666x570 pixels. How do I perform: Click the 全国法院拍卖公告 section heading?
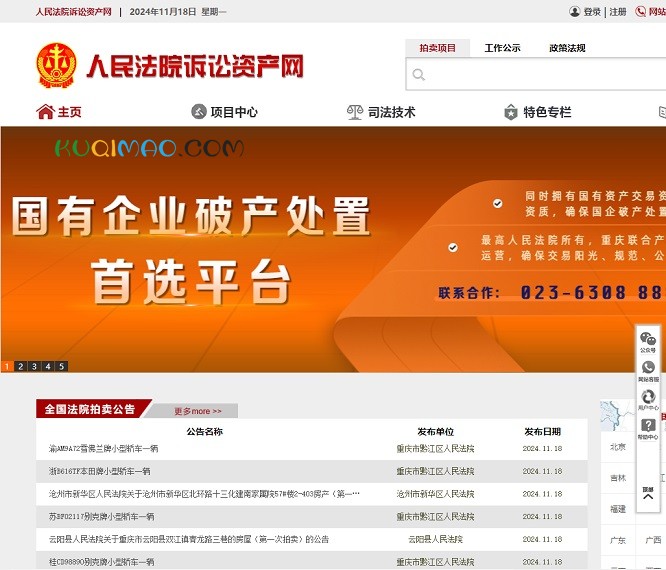coord(90,409)
